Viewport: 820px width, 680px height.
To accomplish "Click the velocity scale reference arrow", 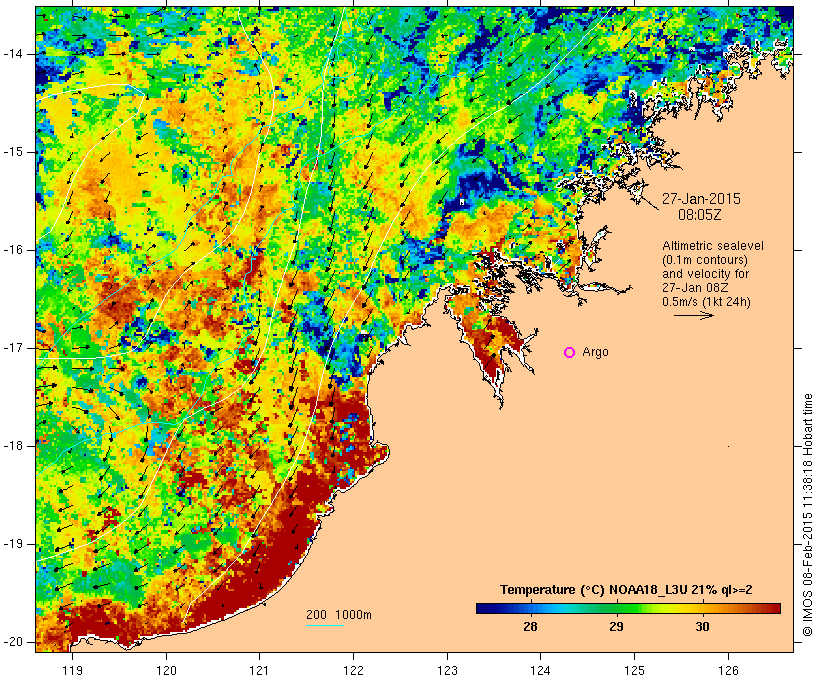I will [x=693, y=315].
